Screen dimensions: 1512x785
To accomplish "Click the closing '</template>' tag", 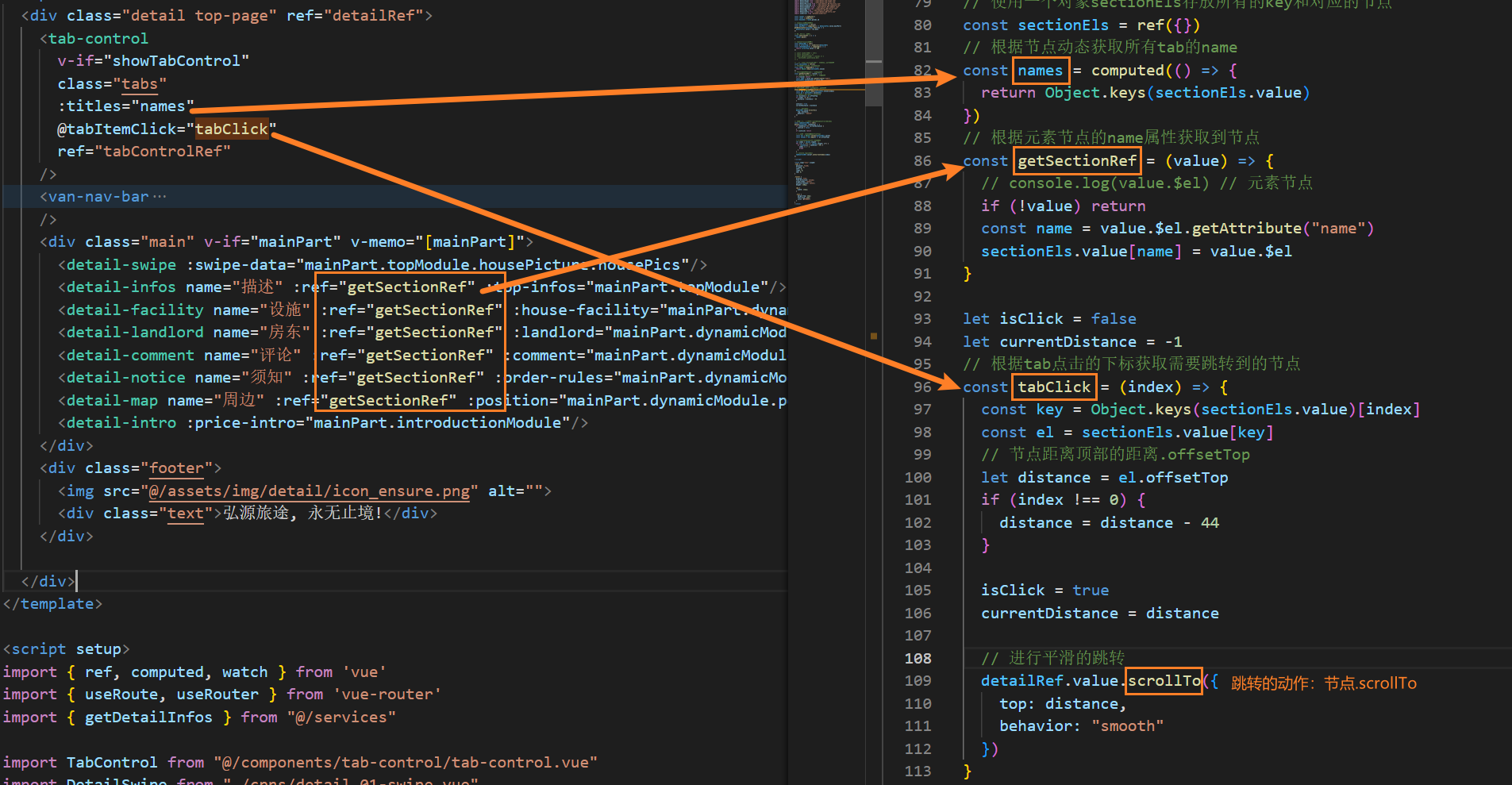I will point(52,603).
